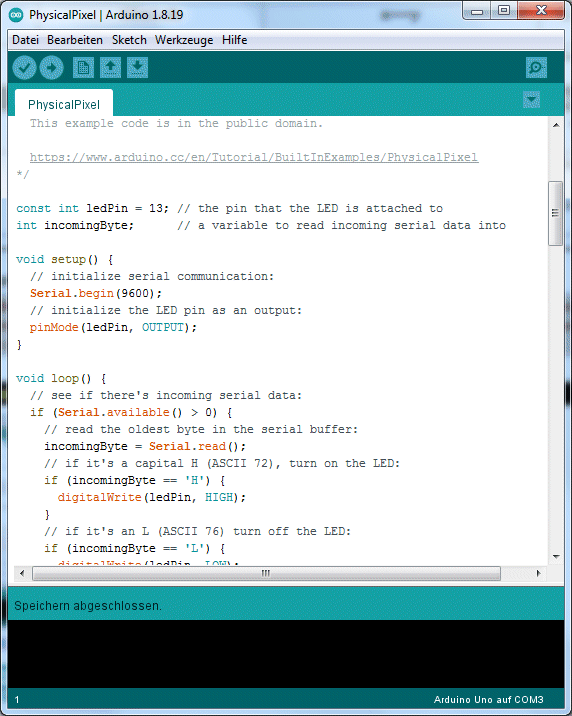Image resolution: width=572 pixels, height=716 pixels.
Task: Minimize the Arduino window
Action: tap(477, 11)
